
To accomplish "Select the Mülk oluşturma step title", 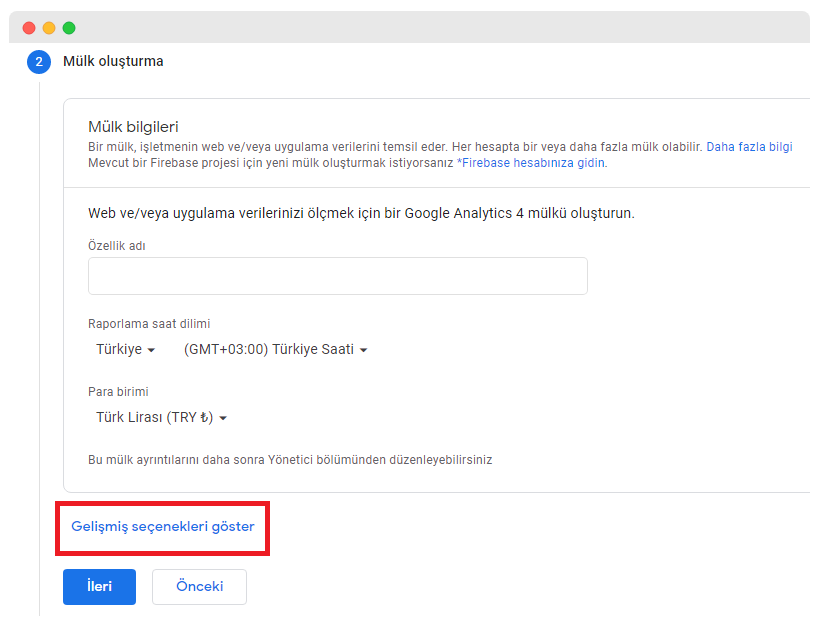I will [113, 62].
